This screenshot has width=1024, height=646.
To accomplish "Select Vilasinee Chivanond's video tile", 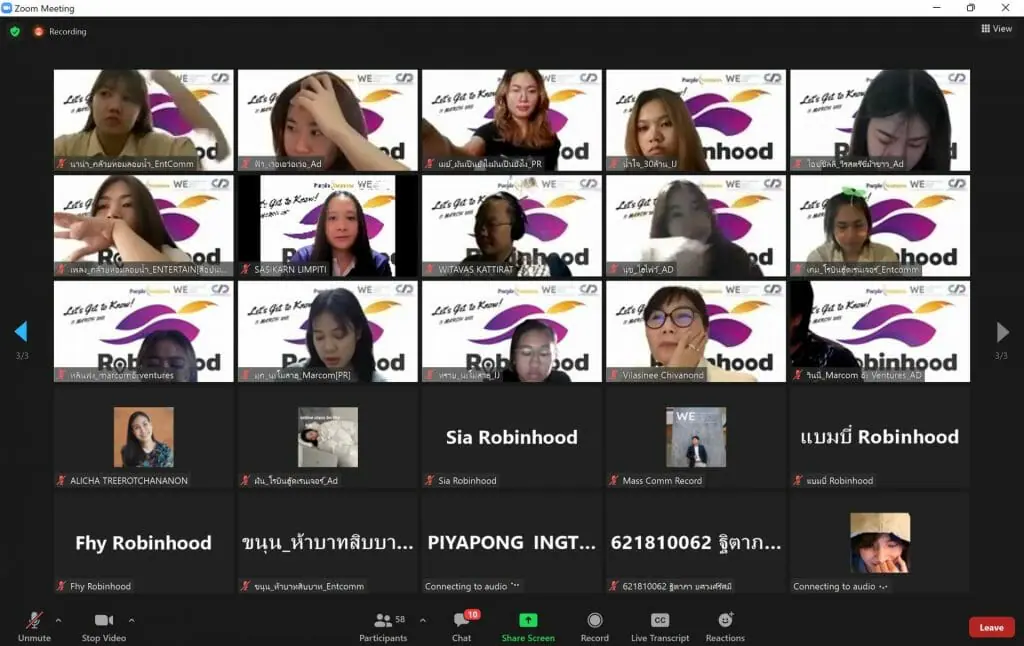I will [x=696, y=332].
